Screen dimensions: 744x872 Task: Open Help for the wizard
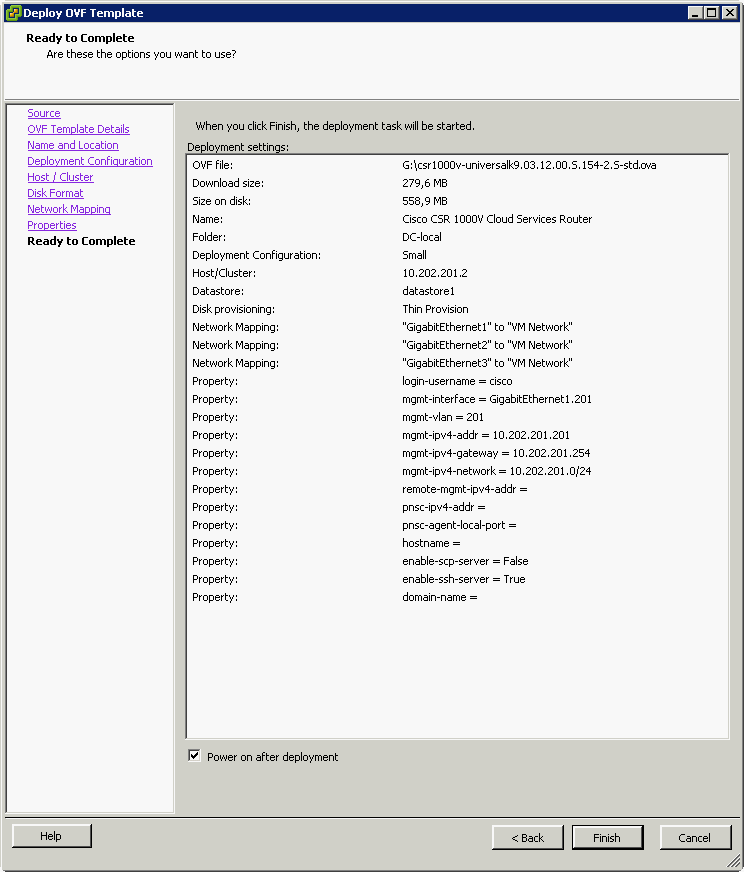[x=51, y=836]
